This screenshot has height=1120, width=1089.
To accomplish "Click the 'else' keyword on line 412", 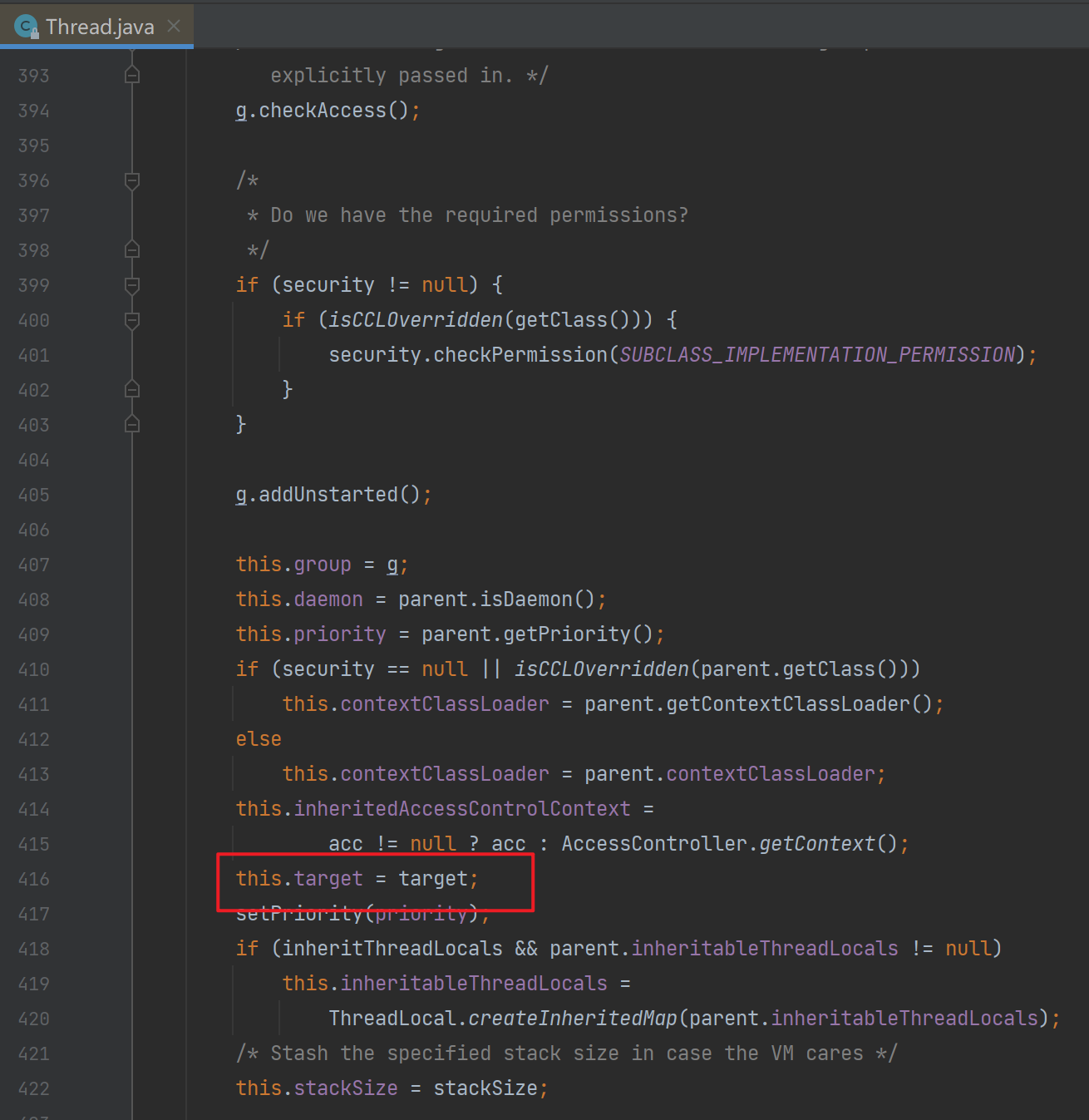I will pyautogui.click(x=259, y=739).
